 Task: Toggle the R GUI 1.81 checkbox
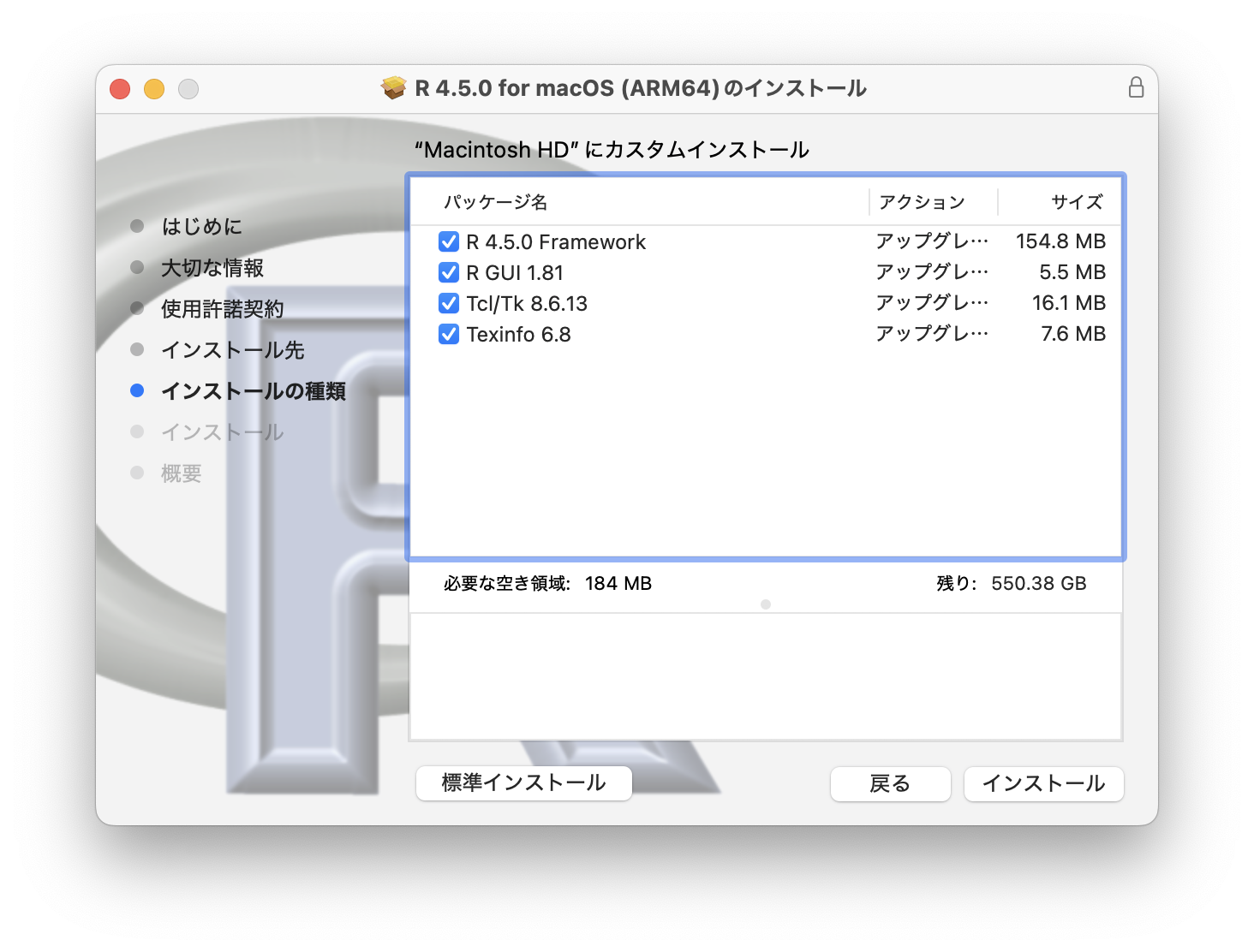point(449,273)
